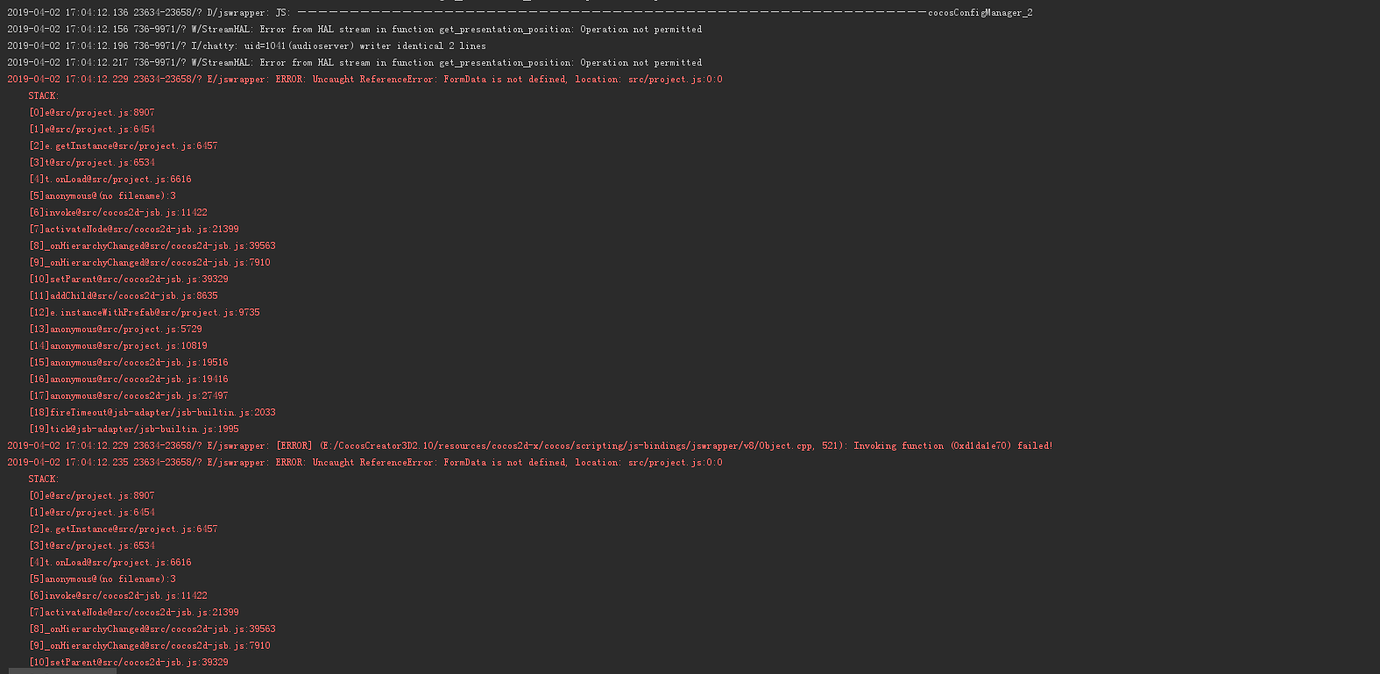Viewport: 1380px width, 674px height.
Task: Click the horizontal scrollbar thumb at the bottom
Action: [62, 670]
